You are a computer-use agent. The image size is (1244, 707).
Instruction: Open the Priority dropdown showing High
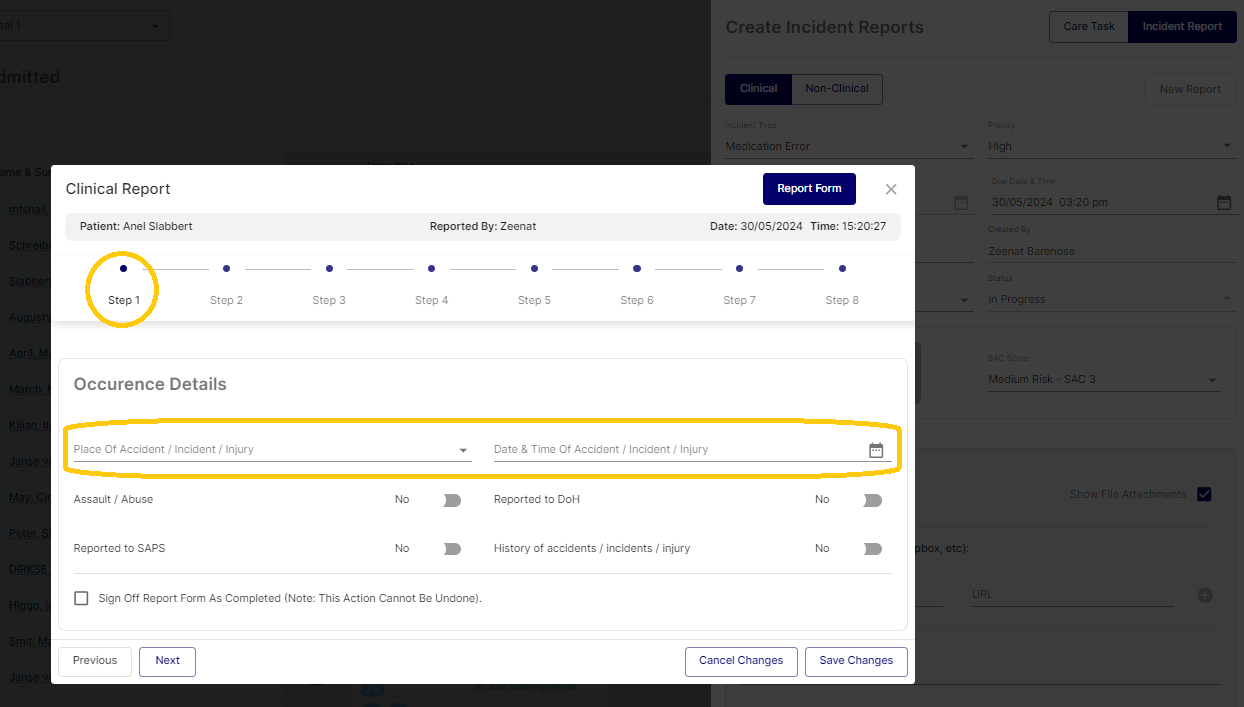coord(1108,146)
